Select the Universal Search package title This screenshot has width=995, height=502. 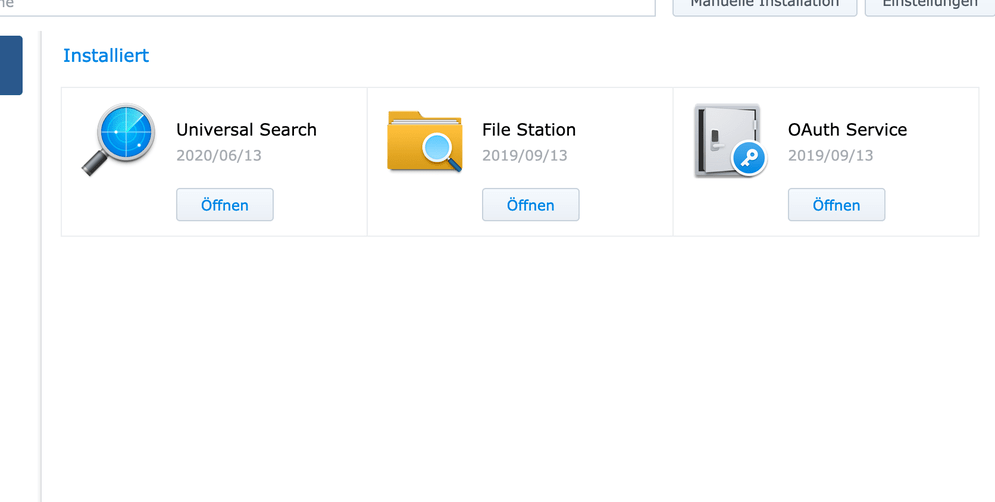(246, 129)
